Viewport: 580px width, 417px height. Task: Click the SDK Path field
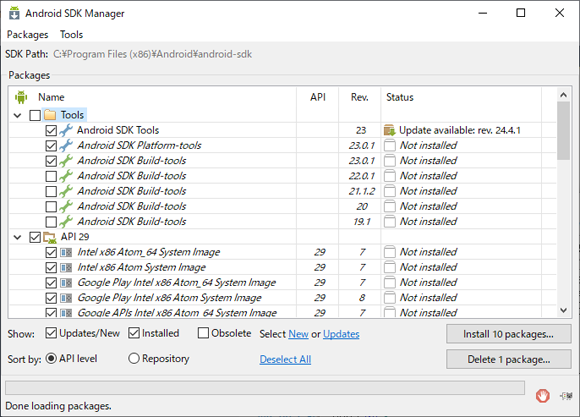coord(152,54)
